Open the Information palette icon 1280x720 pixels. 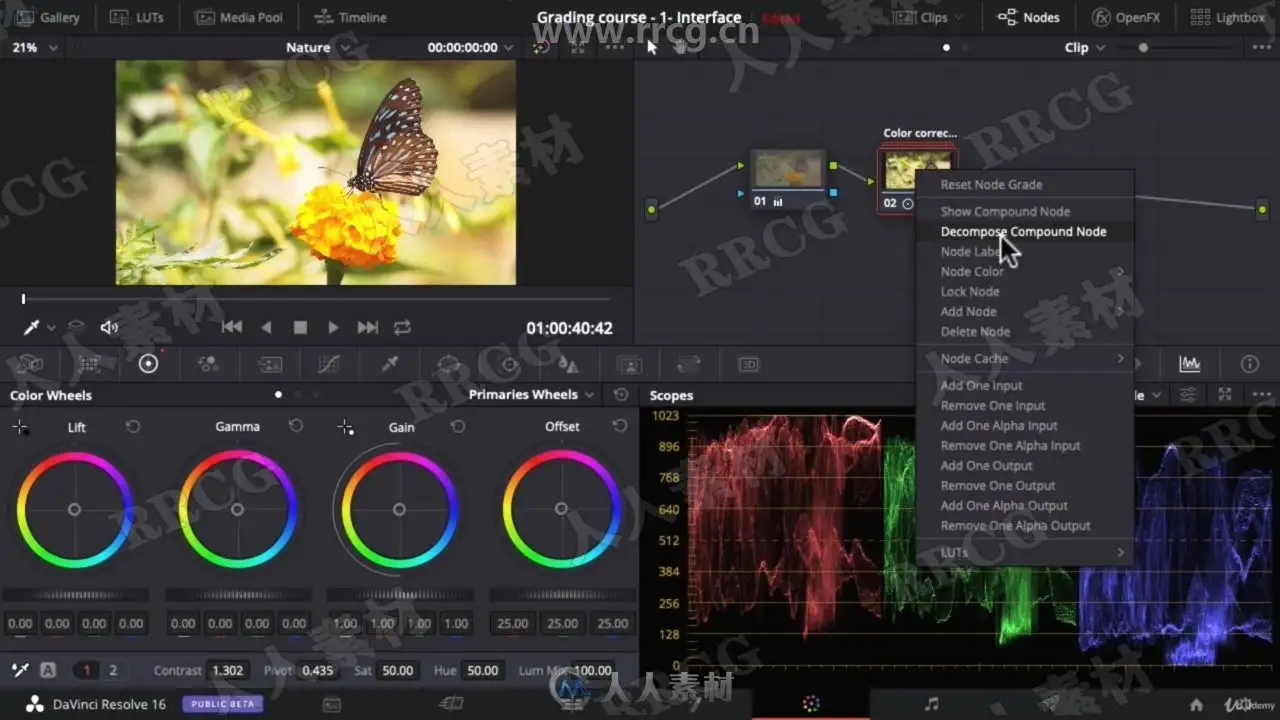pyautogui.click(x=1250, y=364)
